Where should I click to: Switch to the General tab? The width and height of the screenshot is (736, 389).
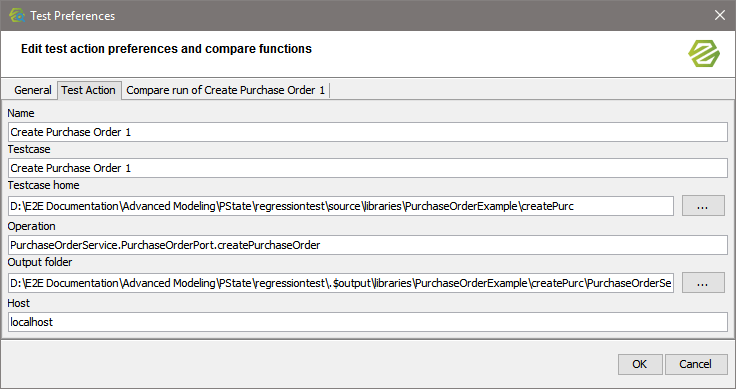32,90
